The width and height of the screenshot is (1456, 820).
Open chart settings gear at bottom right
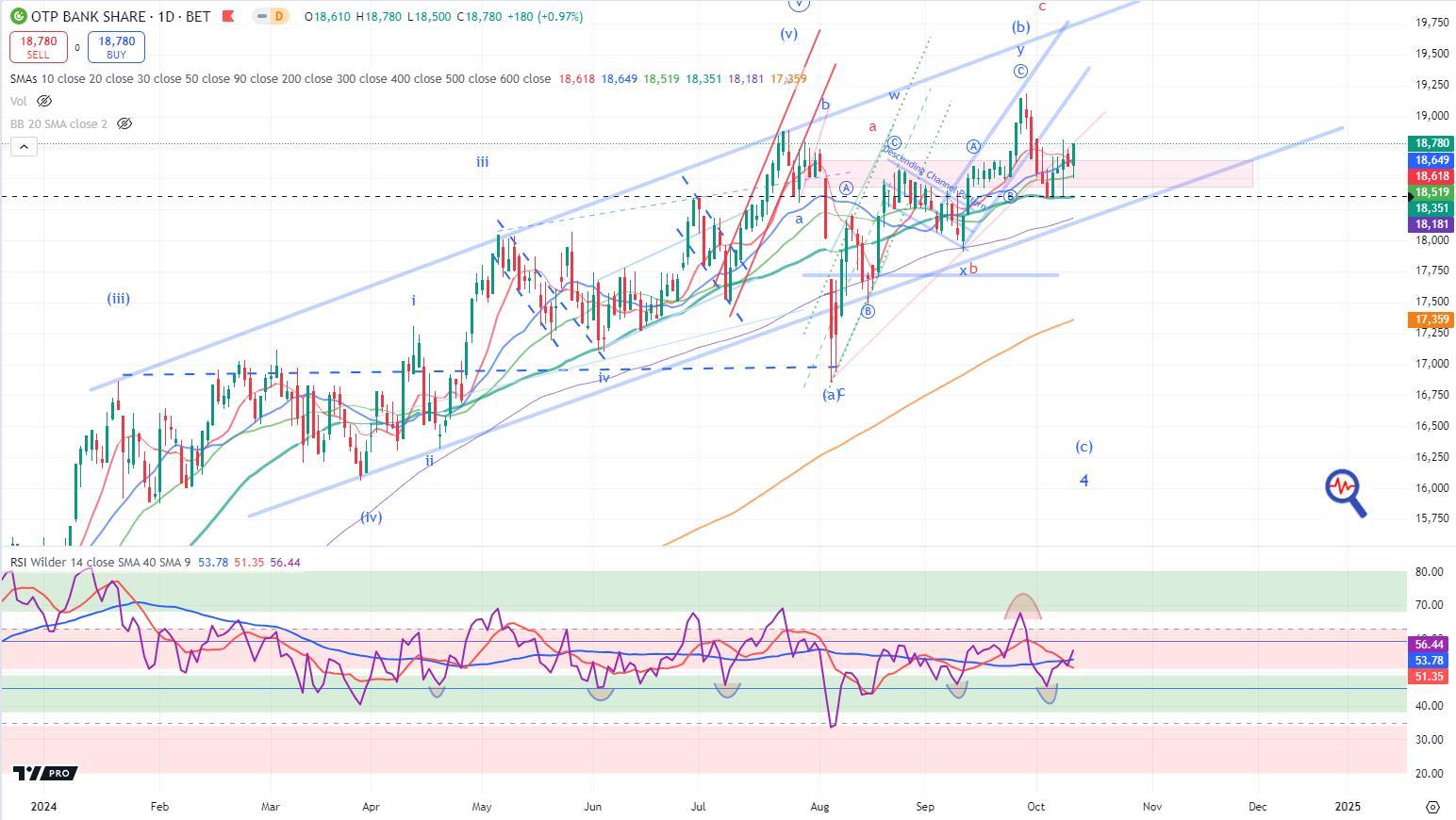1432,807
